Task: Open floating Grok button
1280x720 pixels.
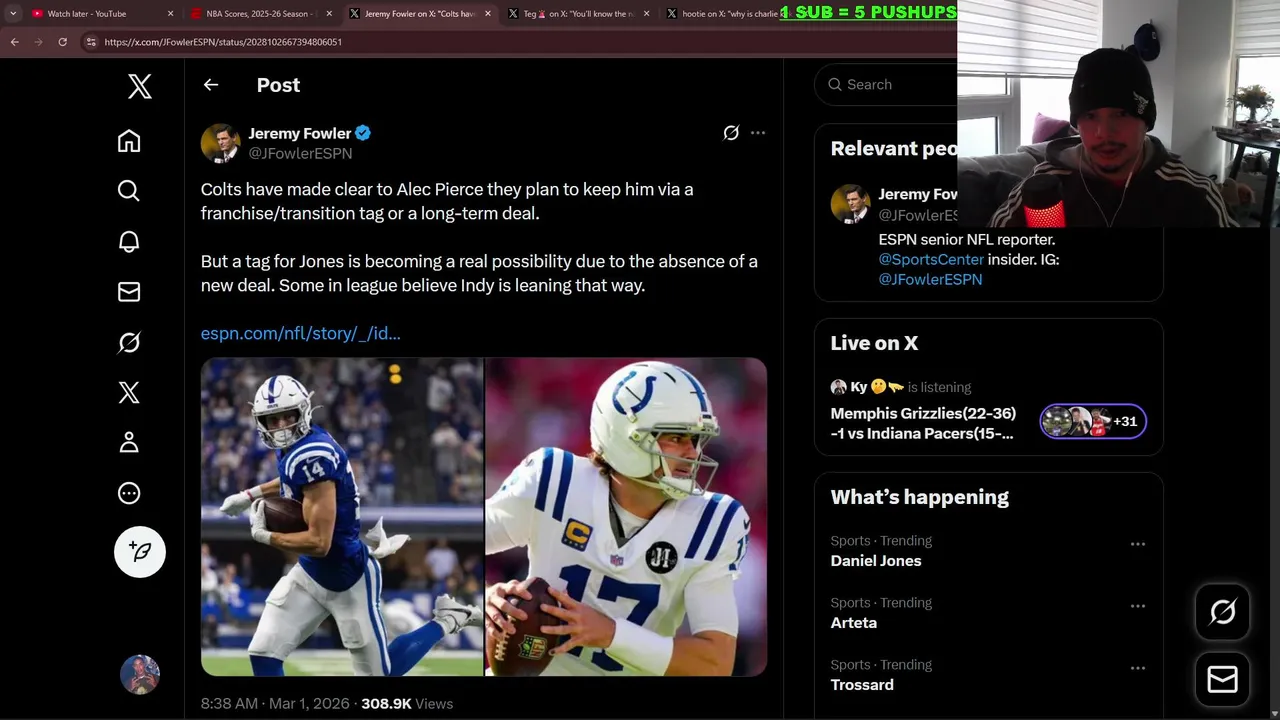Action: click(1223, 612)
